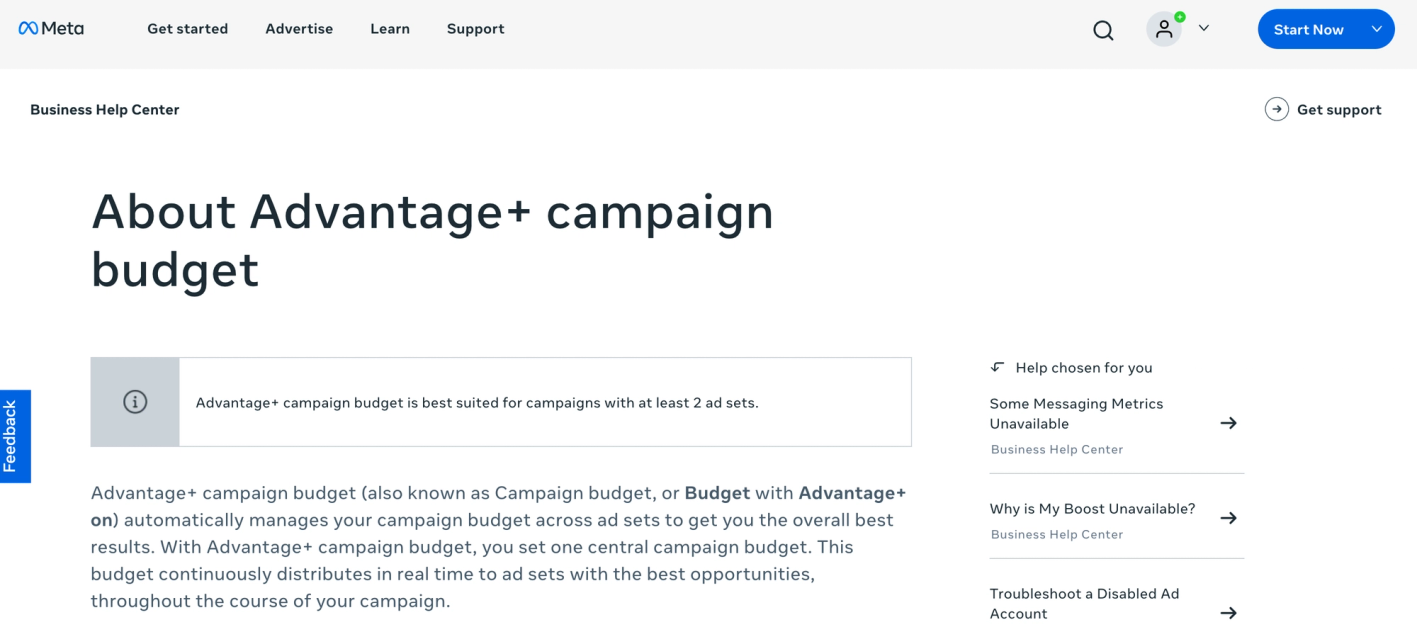
Task: Open Some Messaging Metrics Unavailable article
Action: [1076, 413]
